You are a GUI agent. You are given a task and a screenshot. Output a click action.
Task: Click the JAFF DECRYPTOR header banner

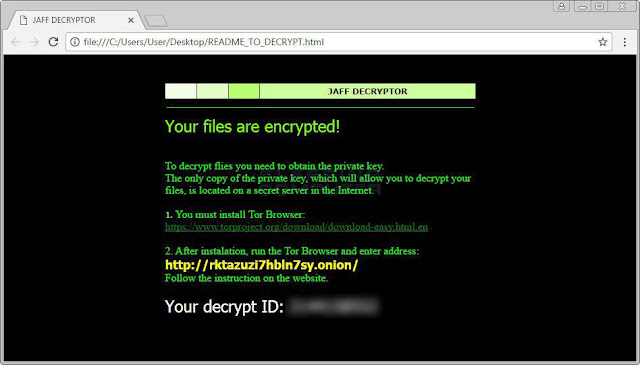(x=367, y=91)
